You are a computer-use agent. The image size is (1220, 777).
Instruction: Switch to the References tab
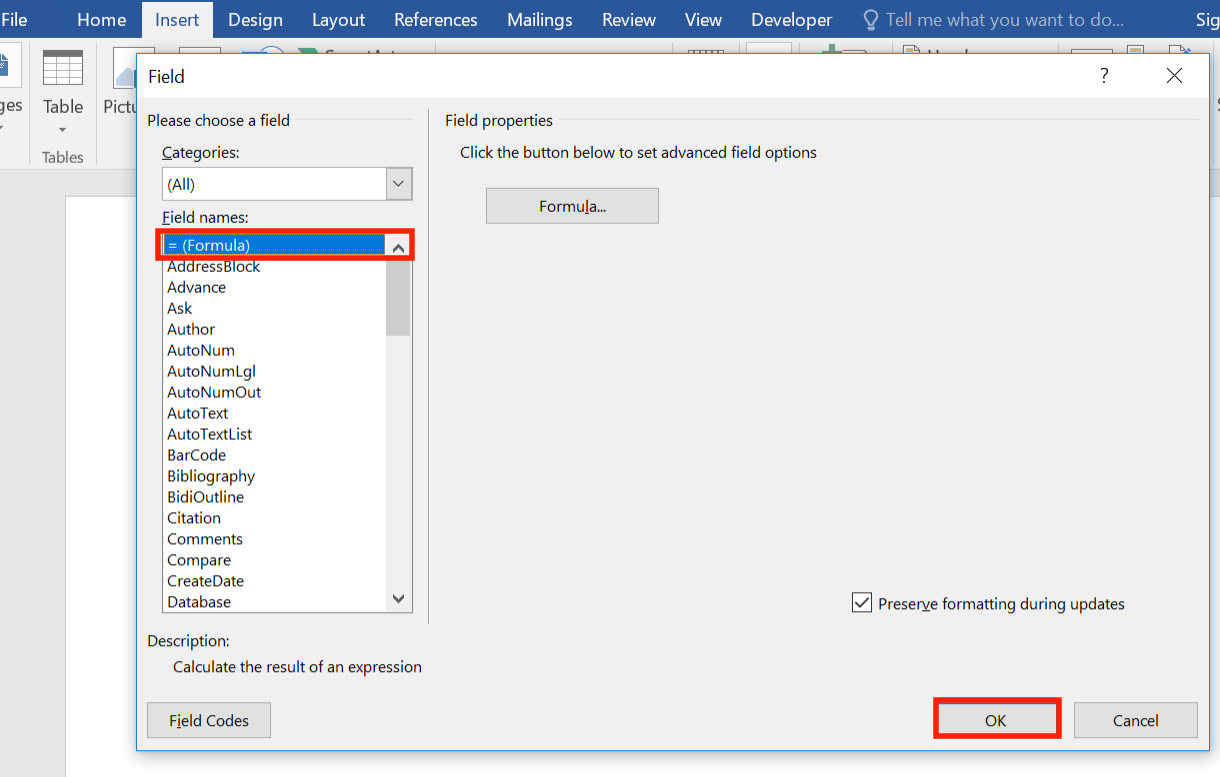click(435, 20)
